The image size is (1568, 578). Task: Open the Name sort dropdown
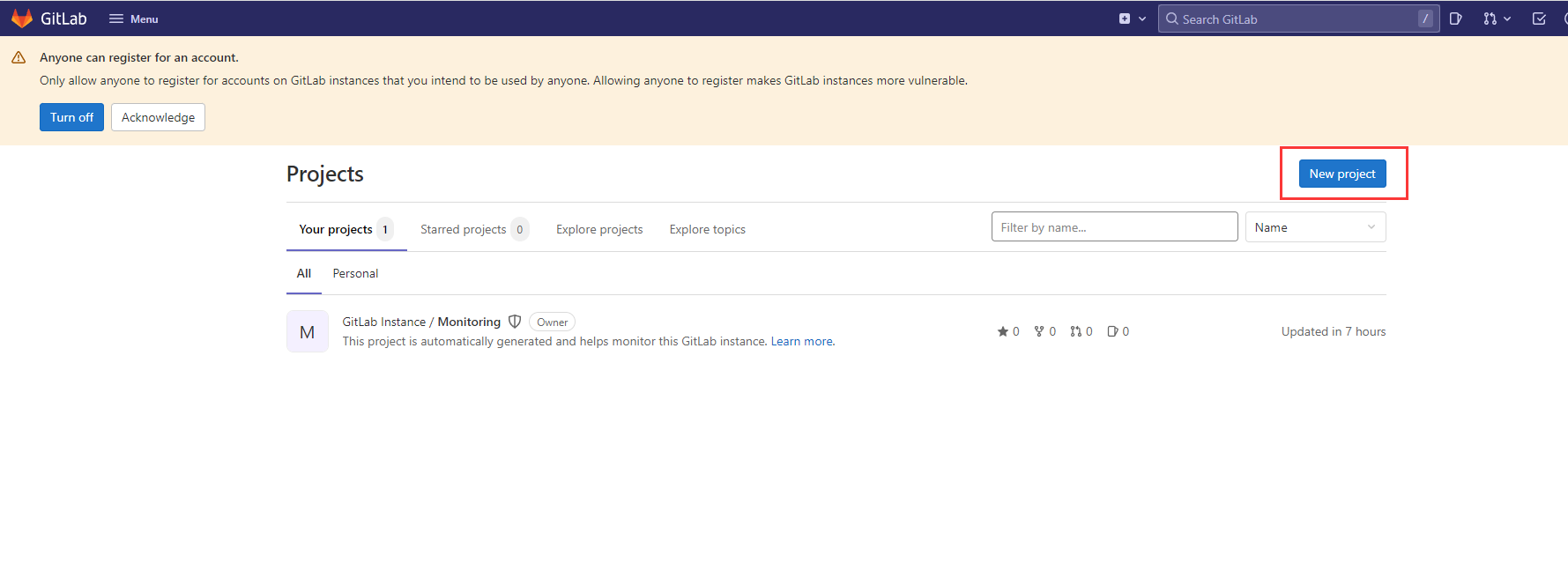click(1315, 227)
